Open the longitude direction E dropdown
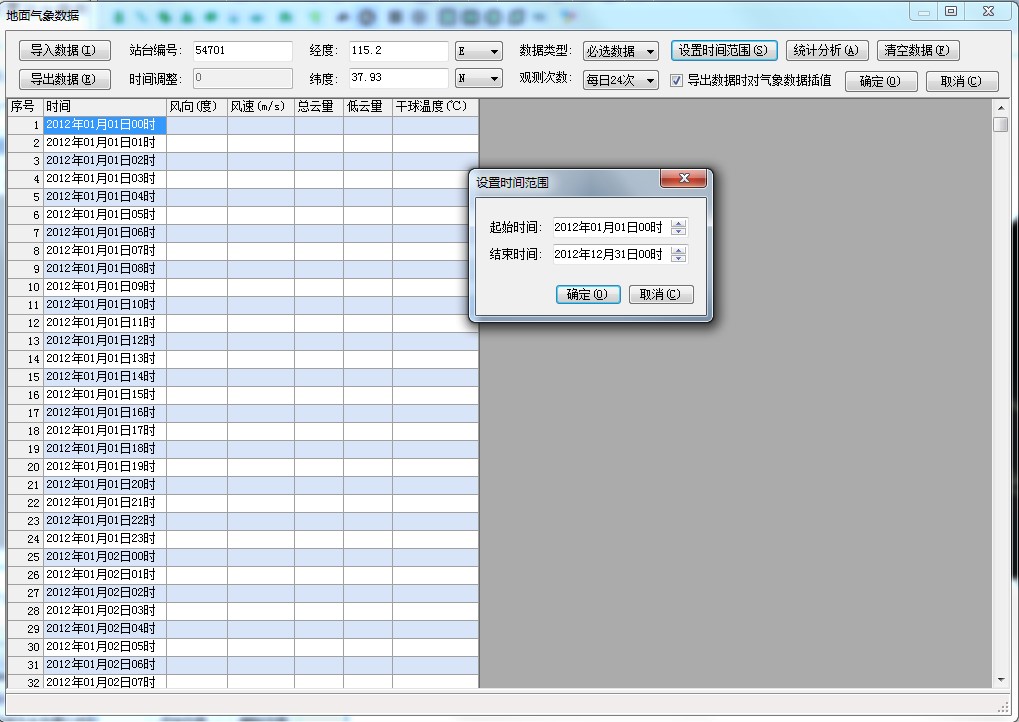The height and width of the screenshot is (722, 1019). coord(478,51)
